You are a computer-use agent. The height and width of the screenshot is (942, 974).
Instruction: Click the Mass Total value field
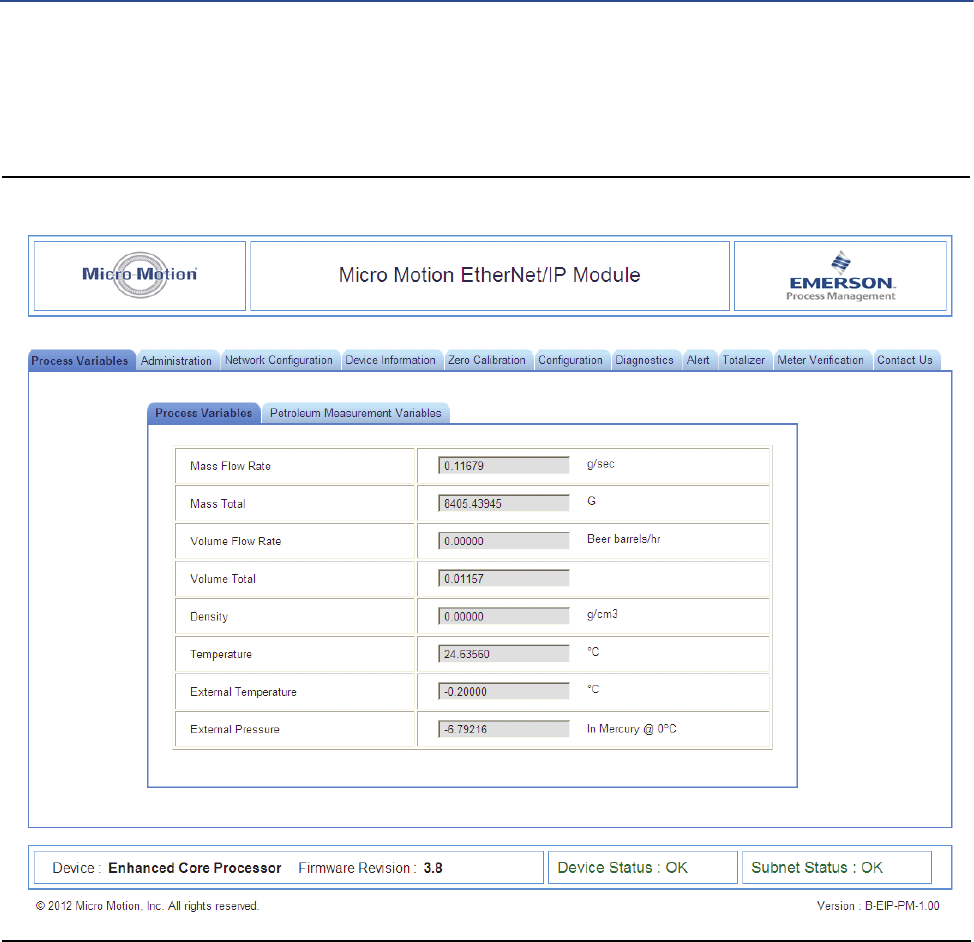point(504,503)
